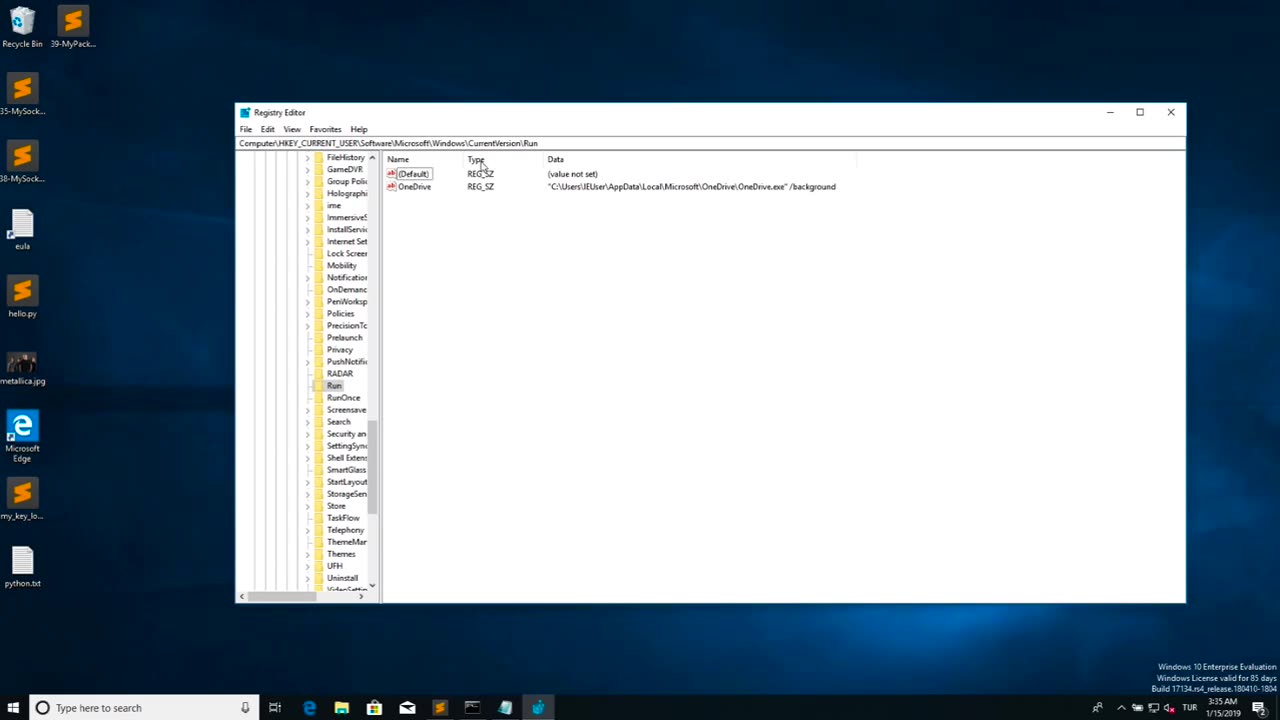Open the Edit menu in Registry Editor
This screenshot has width=1280, height=720.
(268, 129)
